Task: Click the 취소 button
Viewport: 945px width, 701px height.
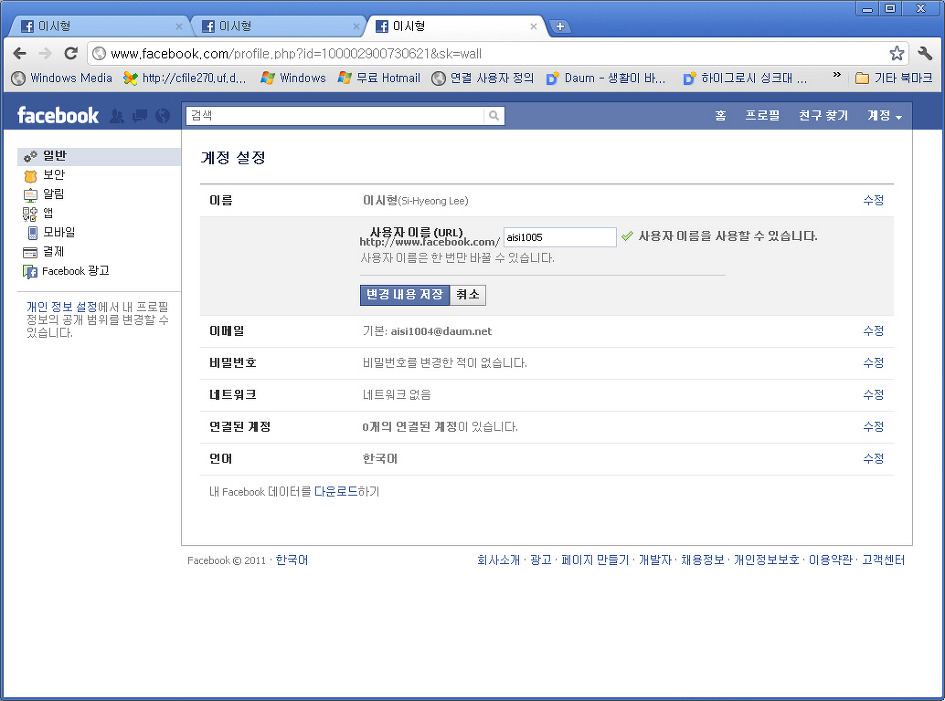Action: pyautogui.click(x=468, y=295)
